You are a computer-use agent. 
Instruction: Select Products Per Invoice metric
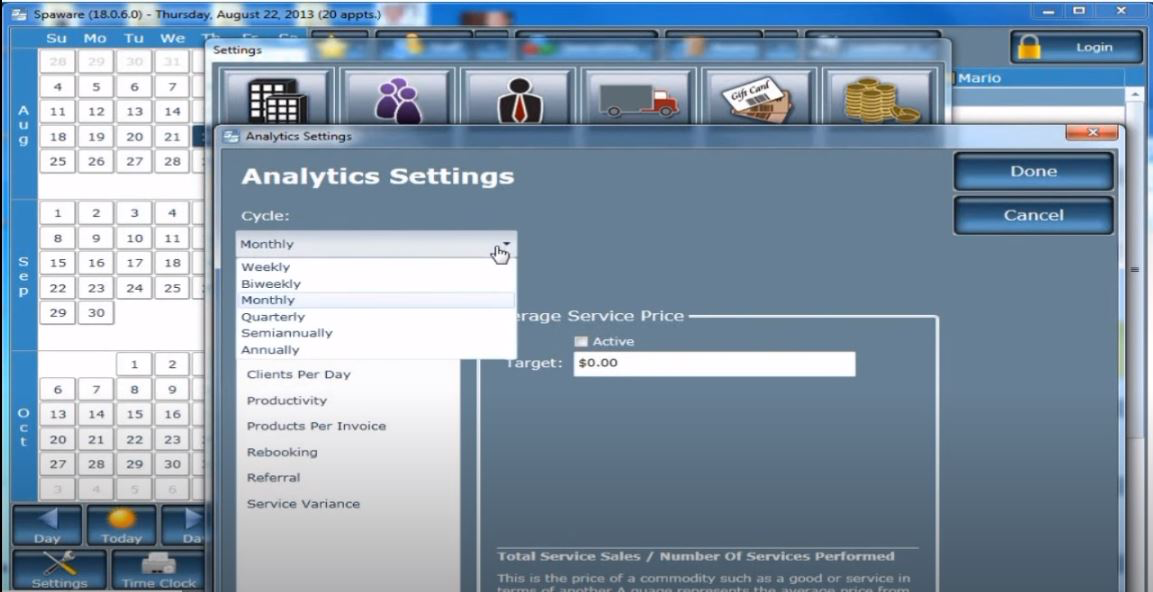pyautogui.click(x=316, y=427)
